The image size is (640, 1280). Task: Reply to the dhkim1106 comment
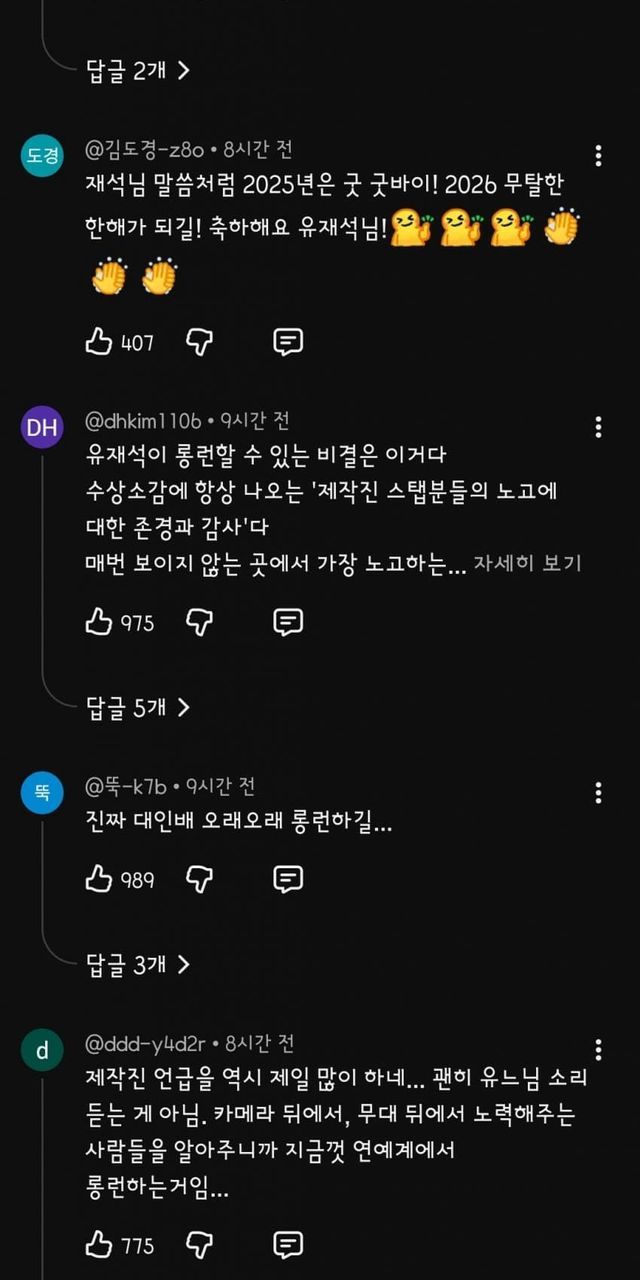[x=288, y=622]
